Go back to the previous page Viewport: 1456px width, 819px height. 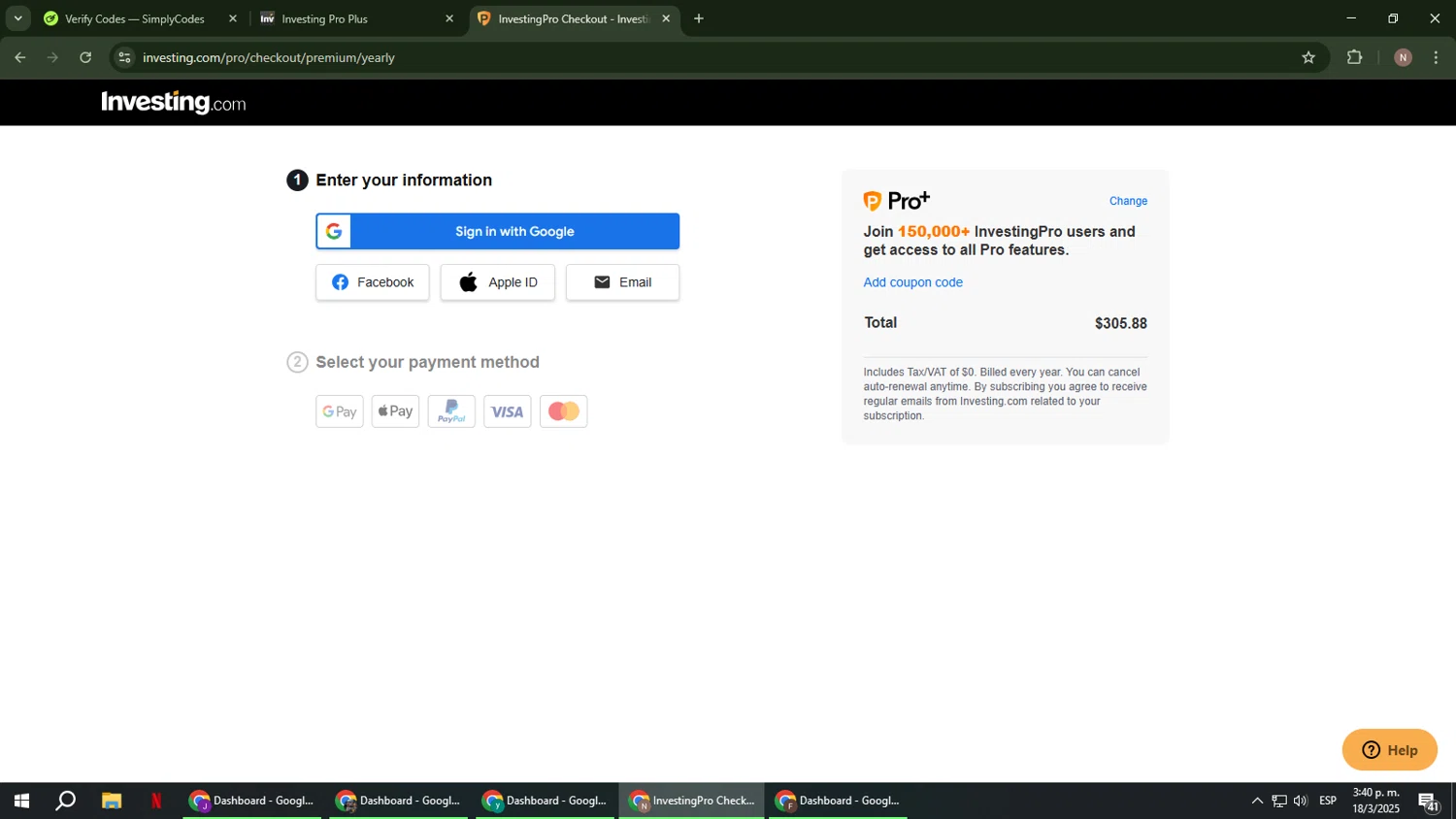[x=20, y=58]
